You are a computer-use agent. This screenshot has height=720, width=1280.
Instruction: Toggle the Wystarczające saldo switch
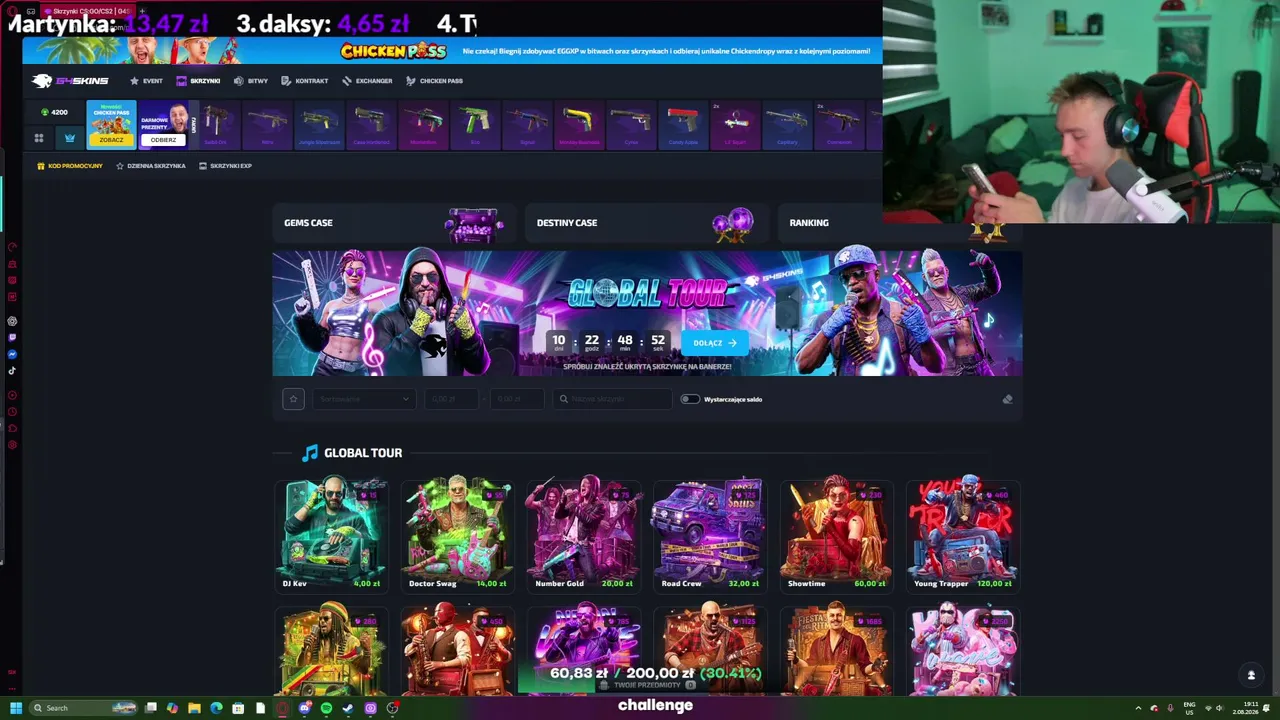690,399
